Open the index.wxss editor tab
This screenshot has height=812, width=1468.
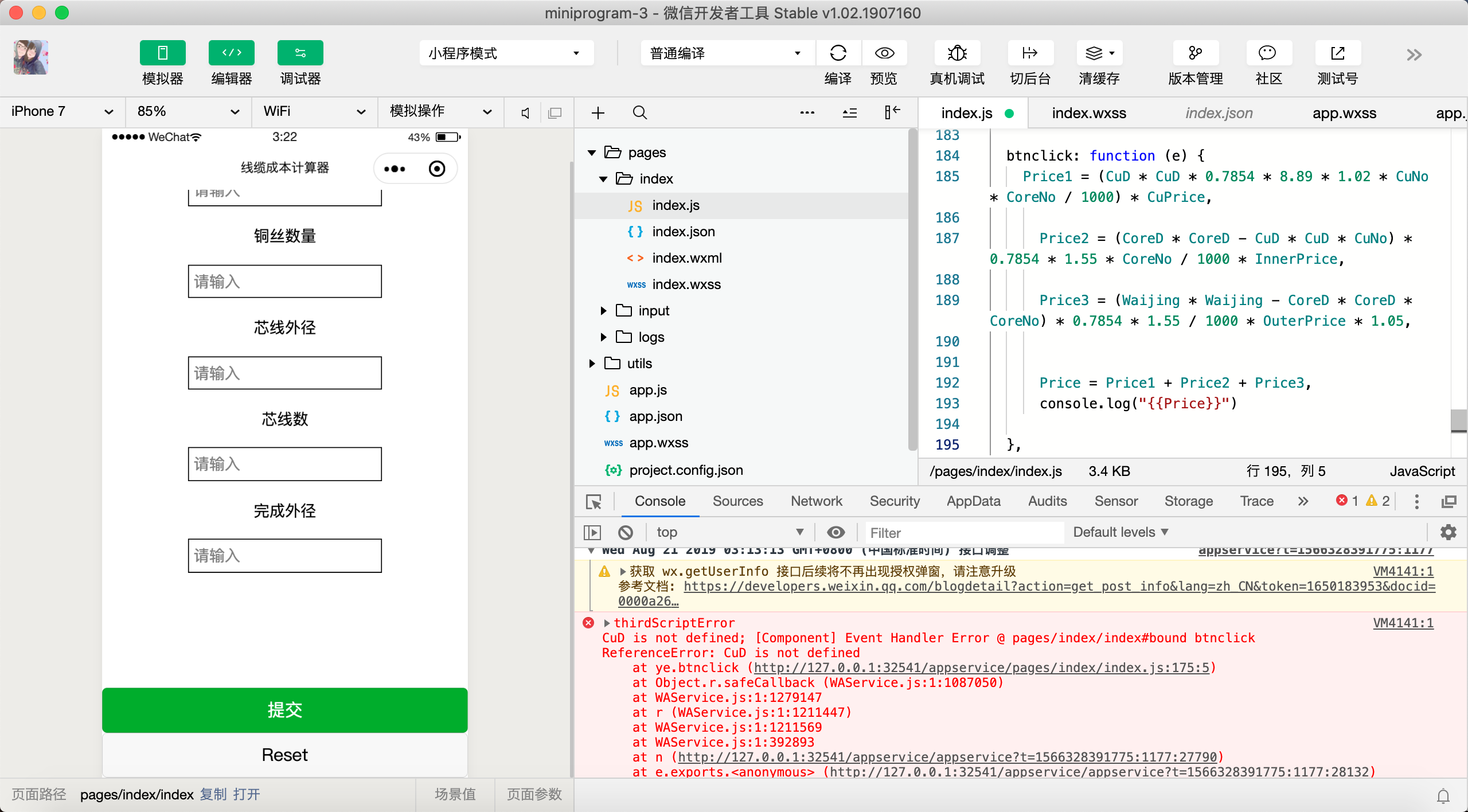point(1088,113)
